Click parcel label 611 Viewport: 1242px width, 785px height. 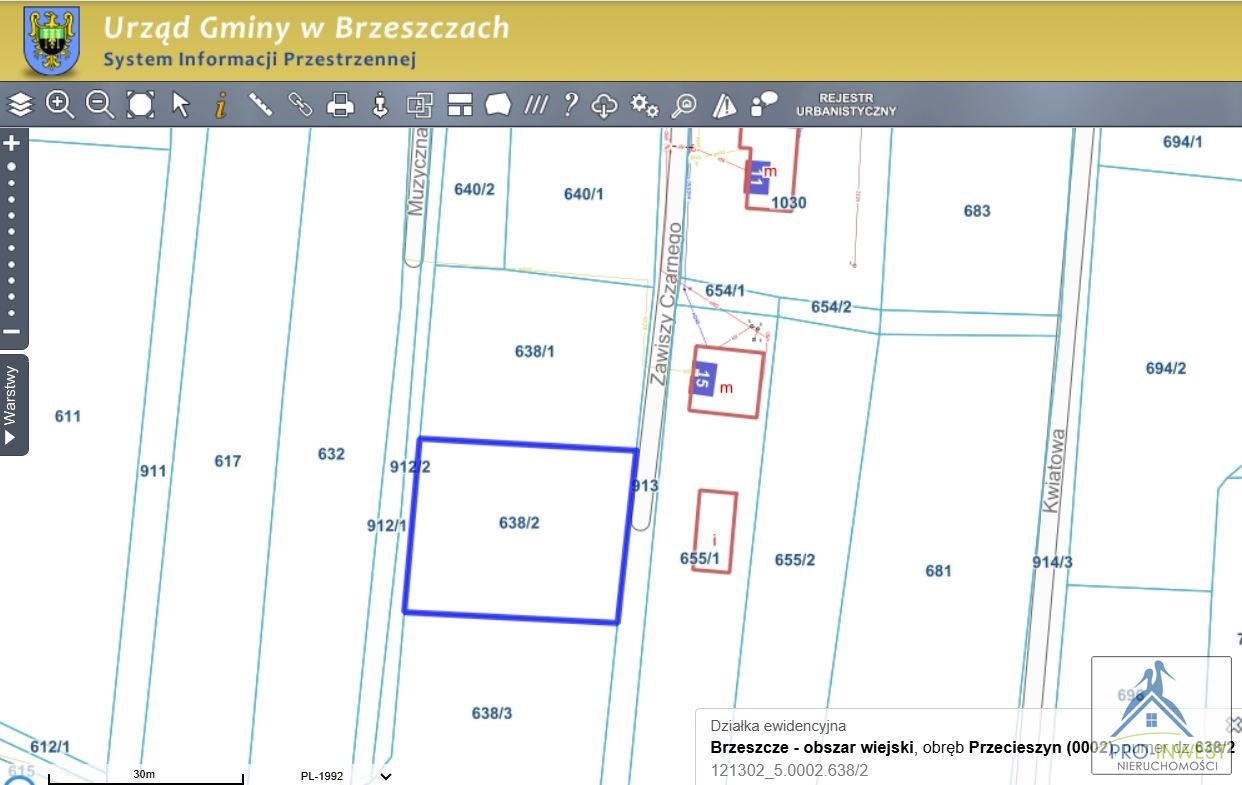68,416
